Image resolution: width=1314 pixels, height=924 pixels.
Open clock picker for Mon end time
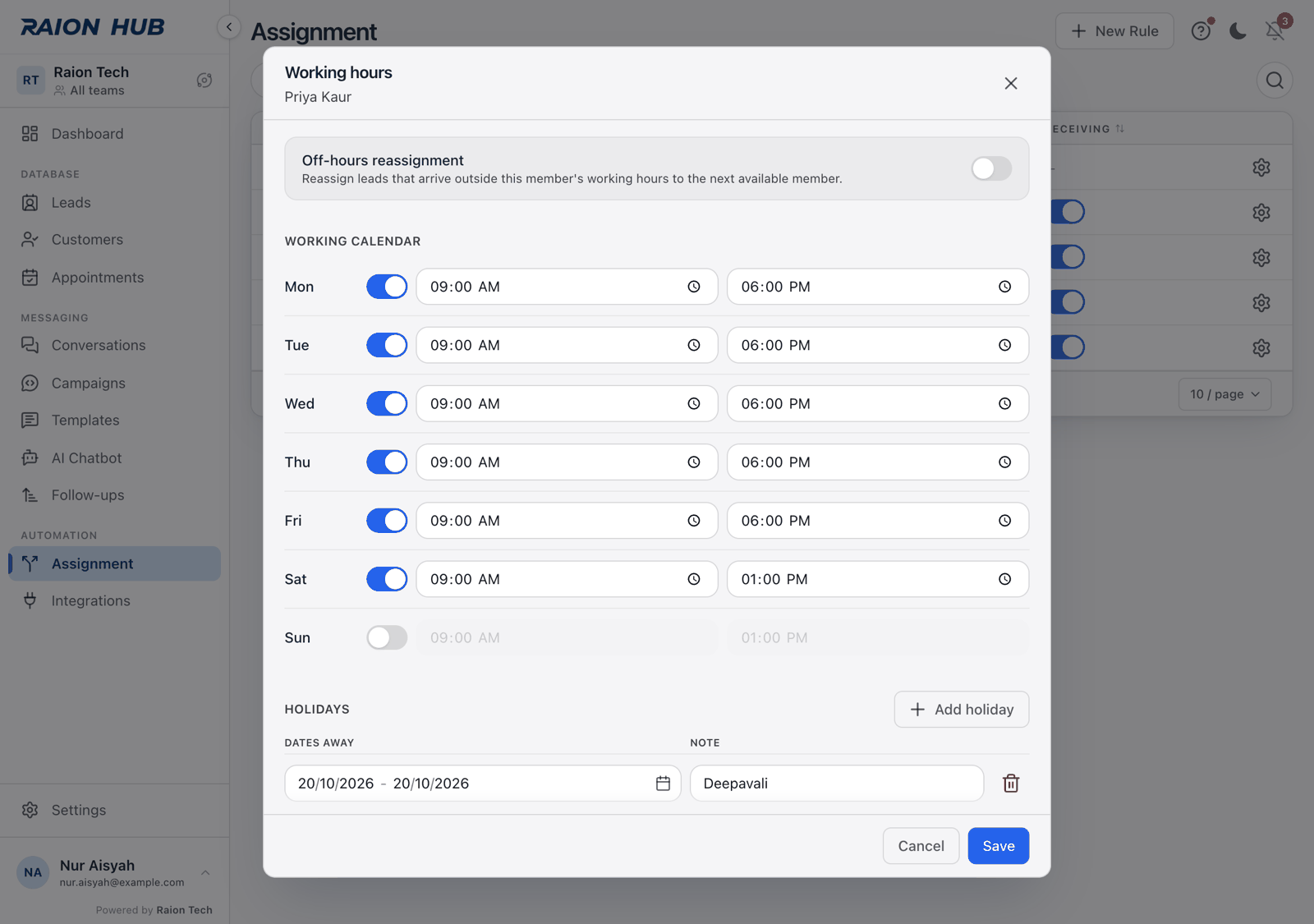(1004, 287)
